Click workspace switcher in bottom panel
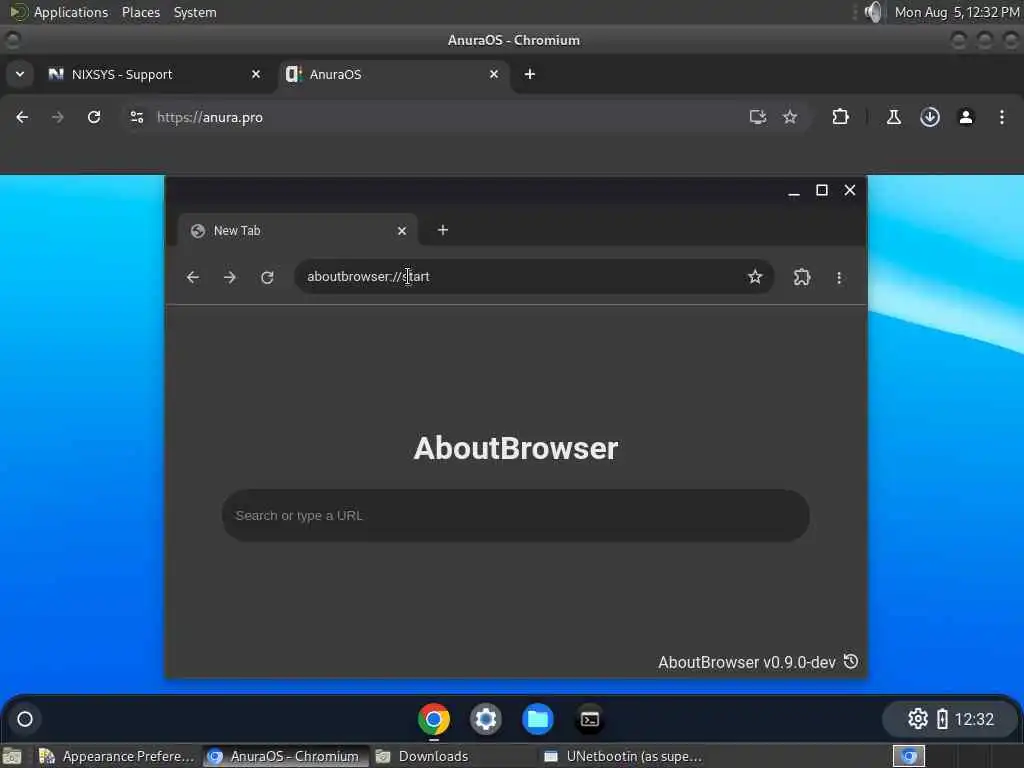 [x=909, y=756]
